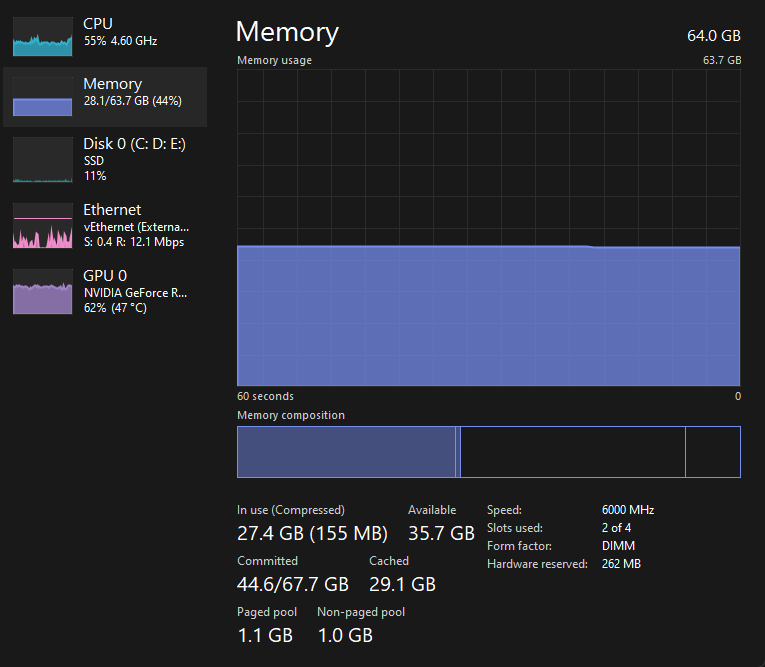This screenshot has width=765, height=667.
Task: Click the '2 of 4' slots value
Action: click(x=616, y=528)
